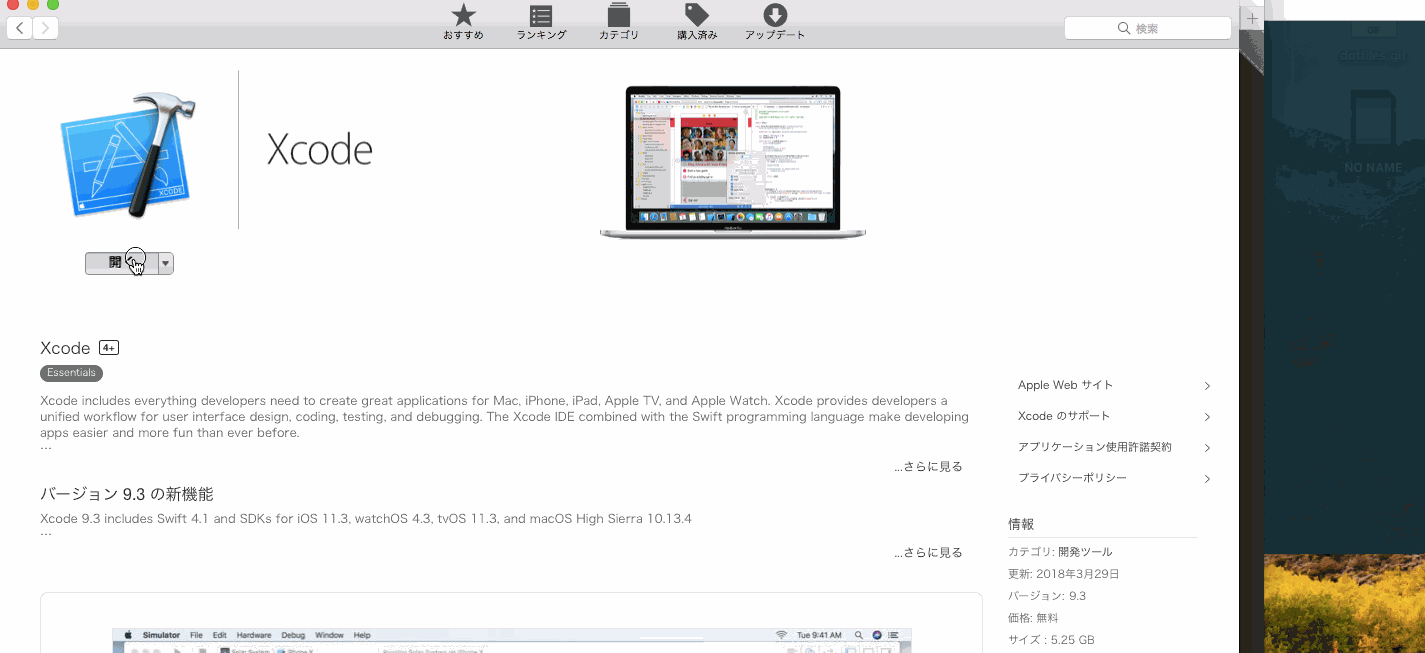Click the '情報' section heading
This screenshot has height=653, width=1425.
point(1021,524)
